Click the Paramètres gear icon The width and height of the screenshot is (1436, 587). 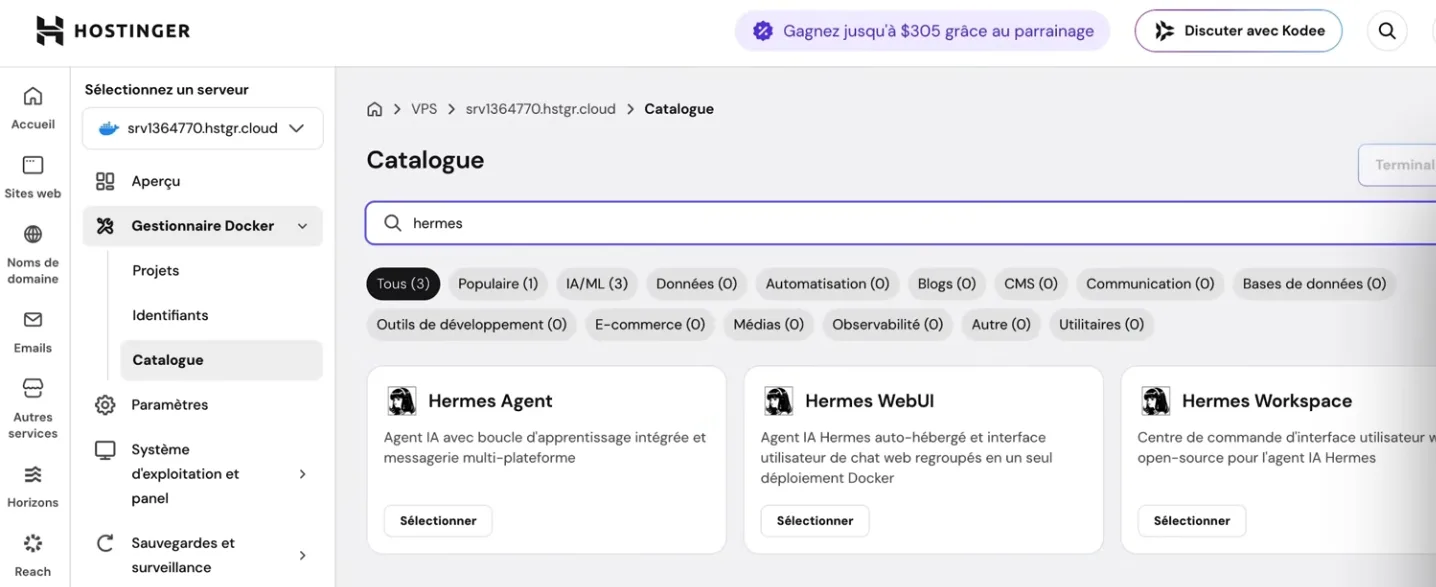point(105,405)
